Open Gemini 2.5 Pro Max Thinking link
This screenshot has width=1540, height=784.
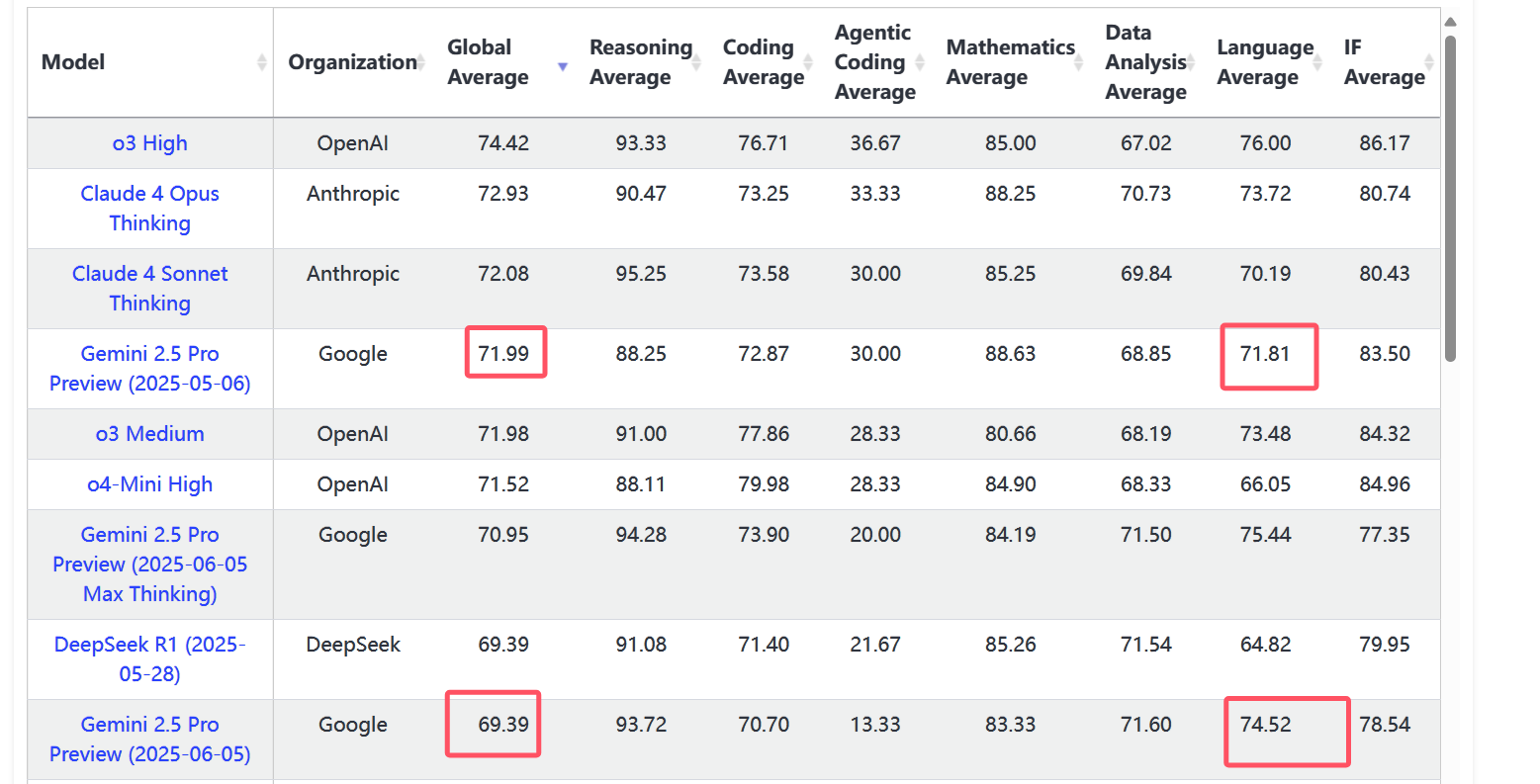coord(150,565)
